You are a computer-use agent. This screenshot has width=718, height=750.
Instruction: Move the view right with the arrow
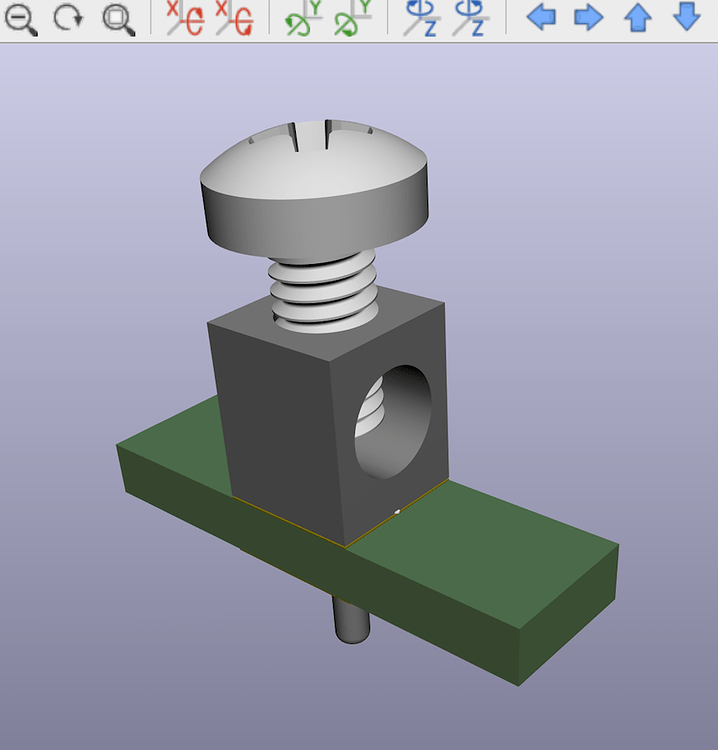click(x=589, y=17)
